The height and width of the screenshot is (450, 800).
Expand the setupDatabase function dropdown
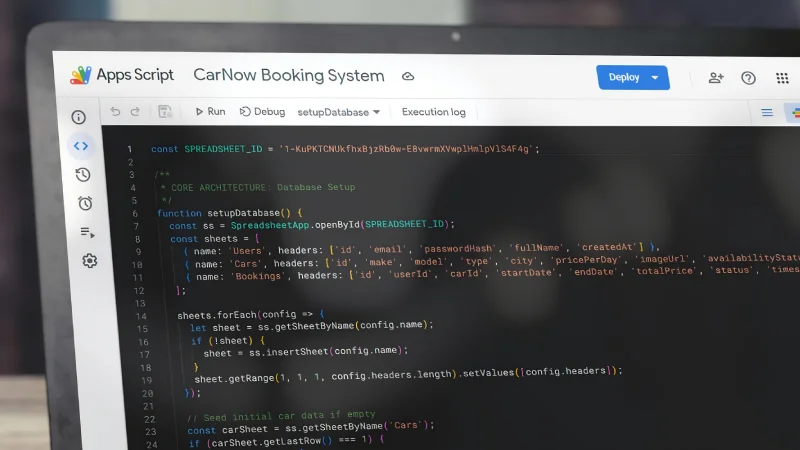click(x=339, y=112)
